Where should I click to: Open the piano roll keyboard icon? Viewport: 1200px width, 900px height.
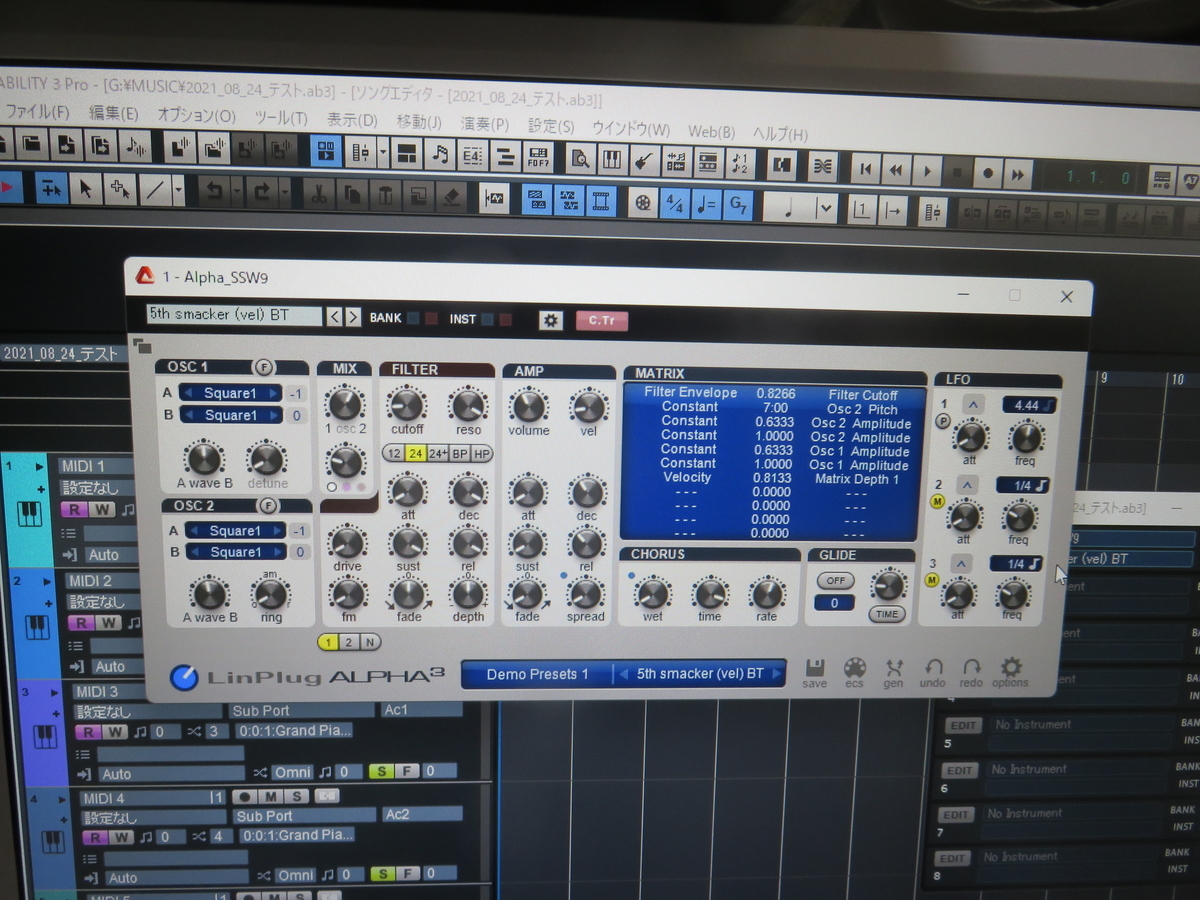pos(611,158)
